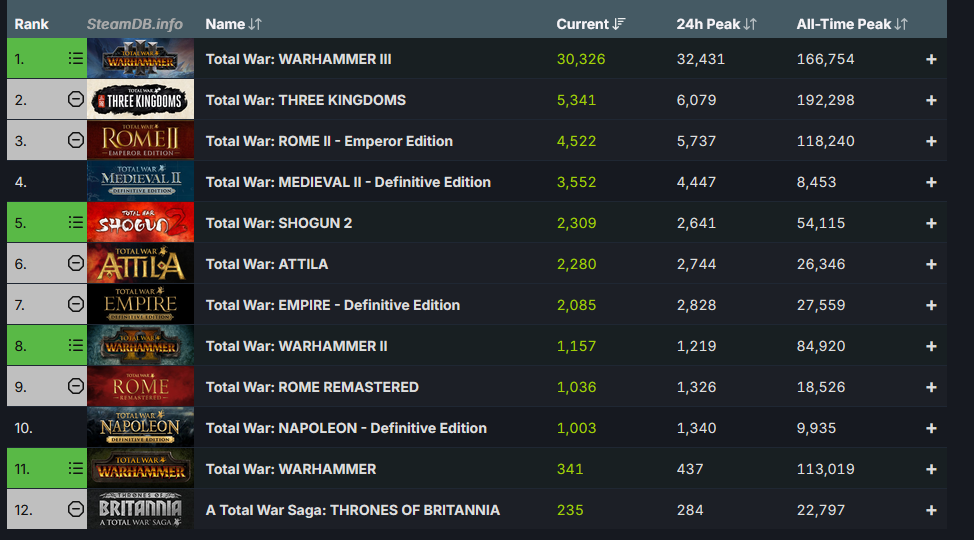Click the ROME II Emperor Edition thumbnail
974x540 pixels.
tap(140, 140)
